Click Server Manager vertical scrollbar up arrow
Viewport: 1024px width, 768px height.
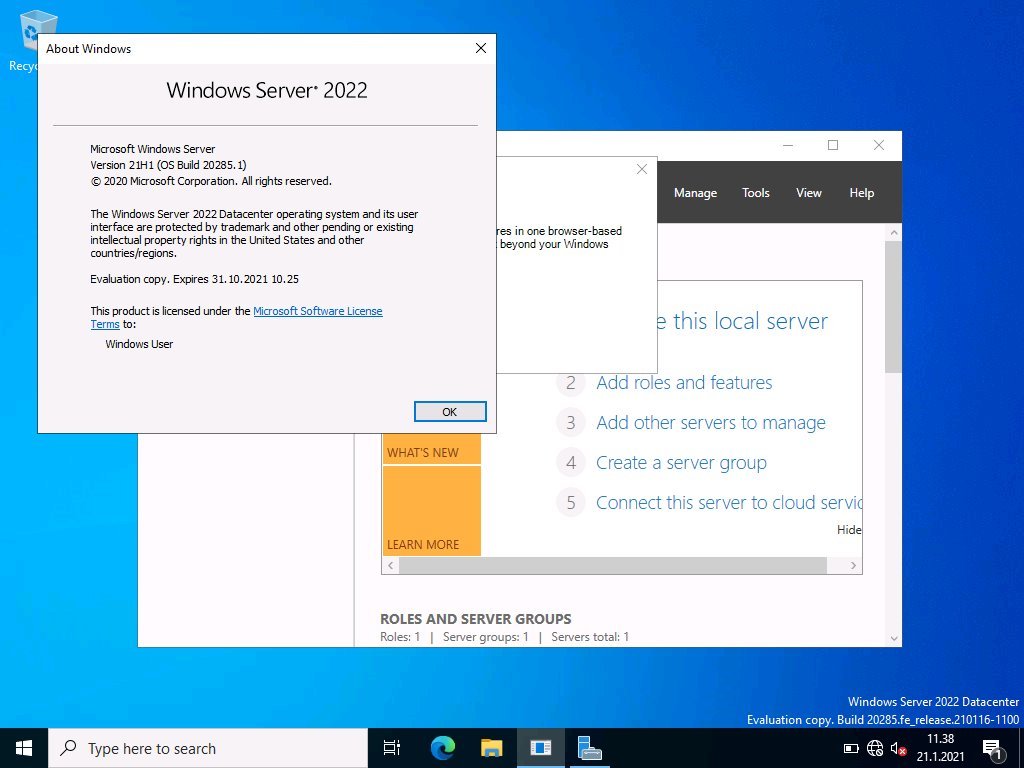894,232
